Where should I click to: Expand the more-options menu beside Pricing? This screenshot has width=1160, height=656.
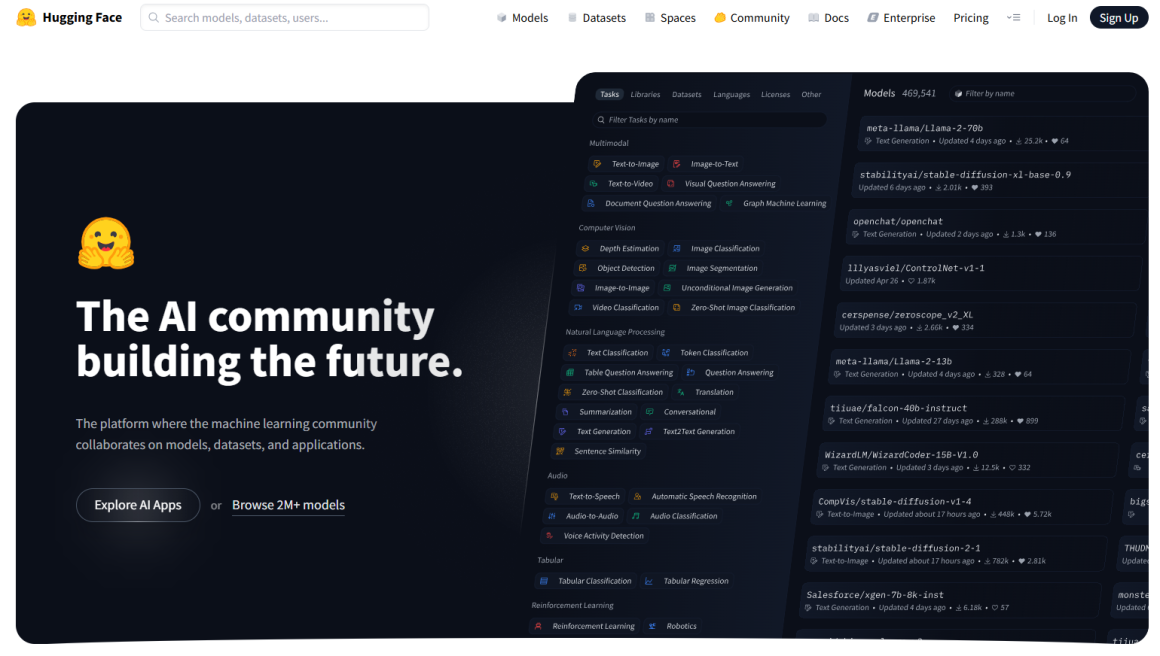click(1013, 18)
